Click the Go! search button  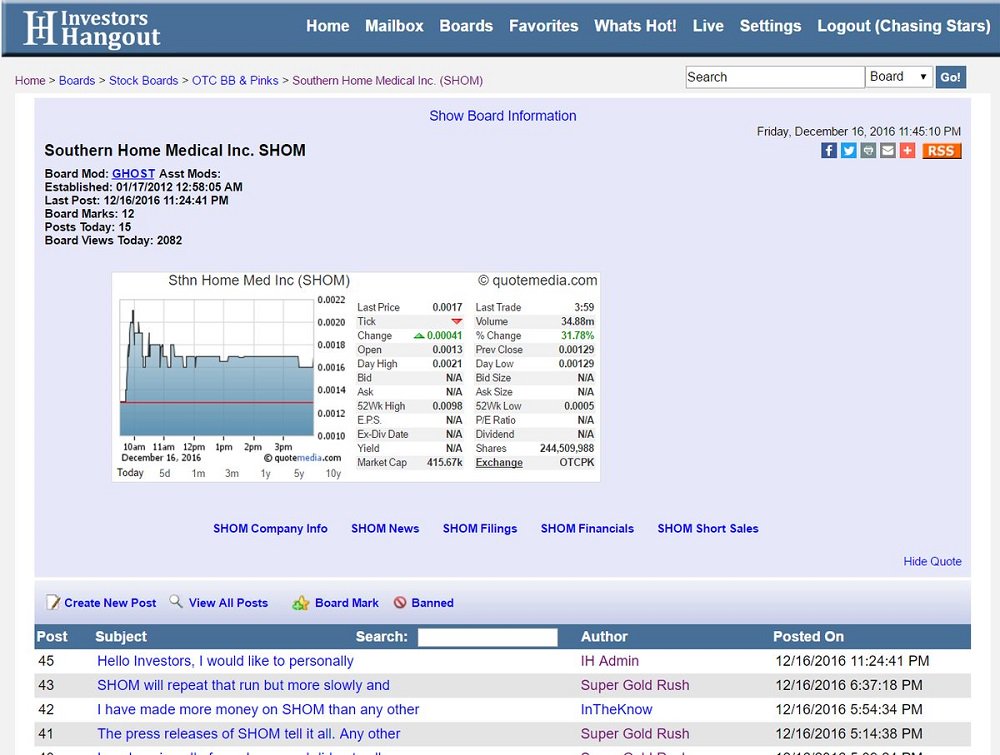[950, 77]
